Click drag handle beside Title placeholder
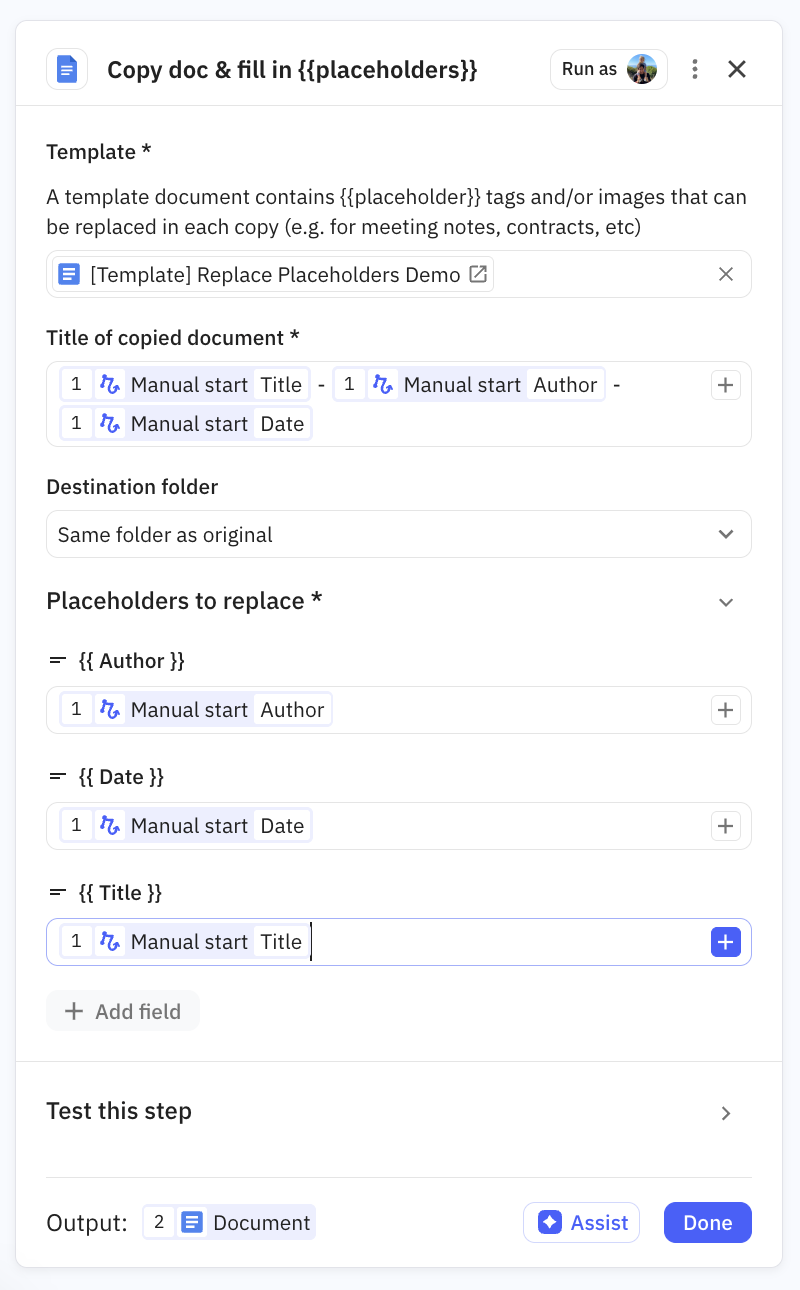Screen dimensions: 800x1290 pos(58,893)
